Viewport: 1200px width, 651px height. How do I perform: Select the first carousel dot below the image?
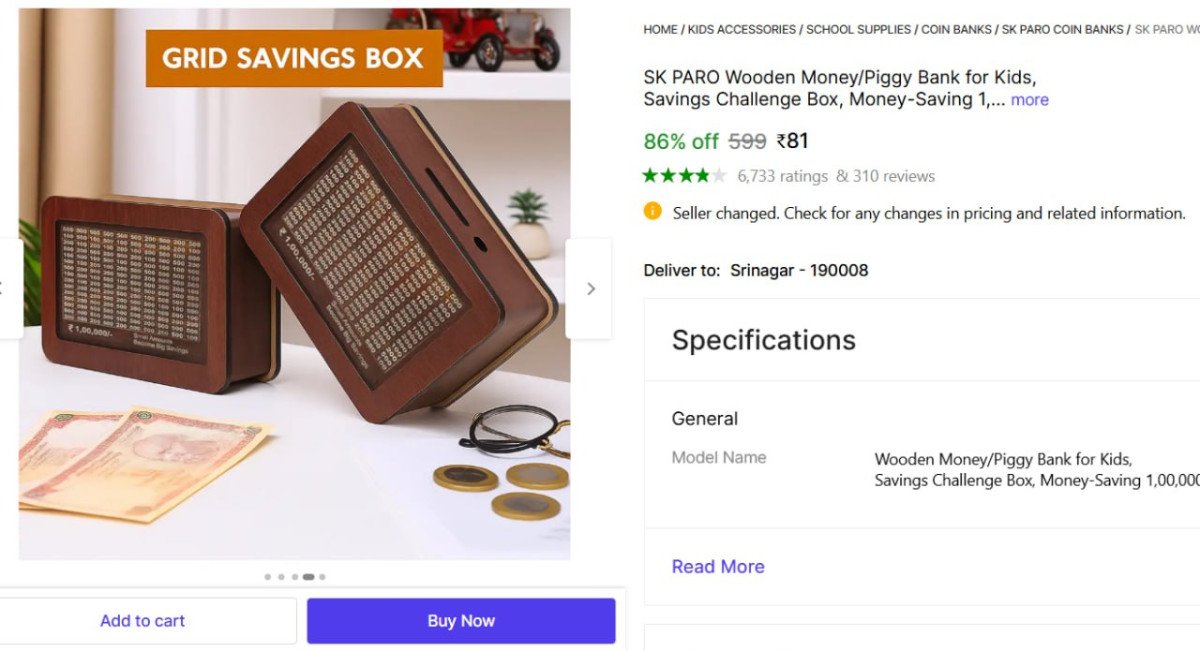click(x=267, y=577)
